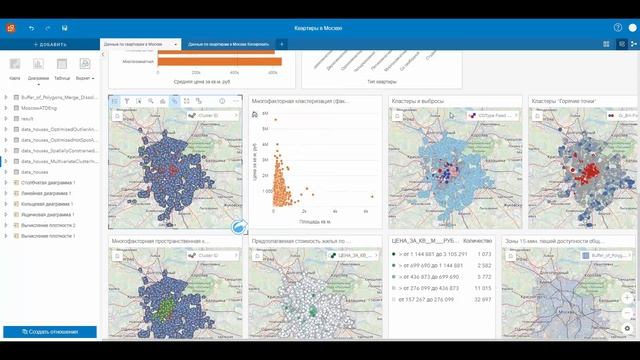Select Линейная диаграмма 1 result row
The height and width of the screenshot is (360, 640).
[x=50, y=193]
